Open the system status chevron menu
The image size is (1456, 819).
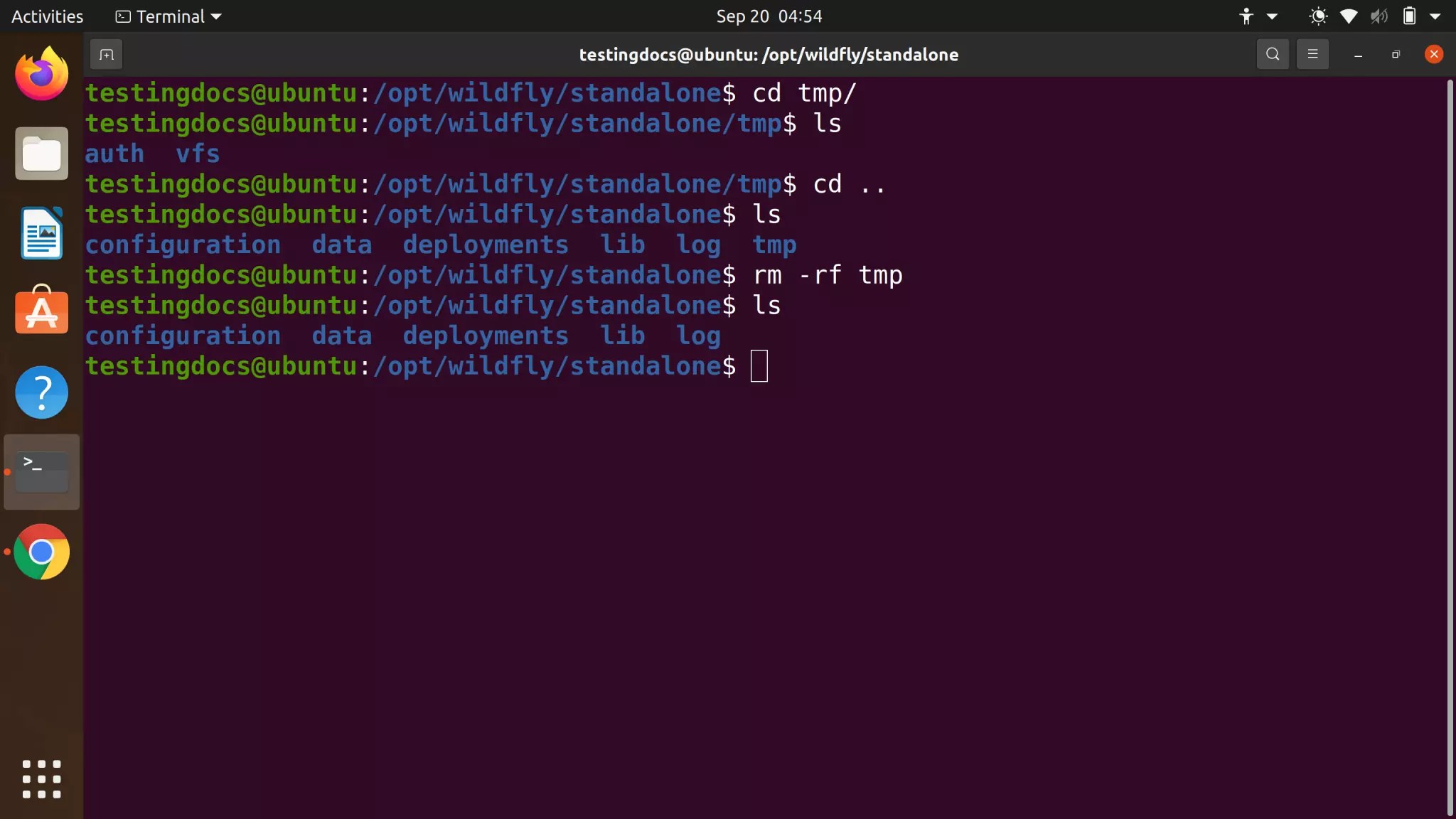[1435, 16]
